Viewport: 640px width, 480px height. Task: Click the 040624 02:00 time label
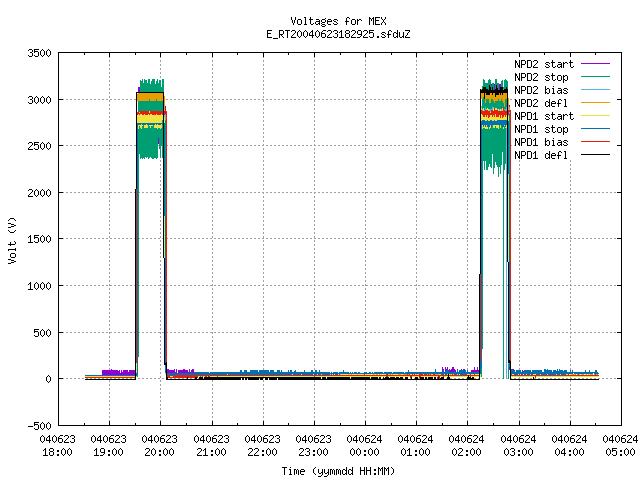point(467,446)
